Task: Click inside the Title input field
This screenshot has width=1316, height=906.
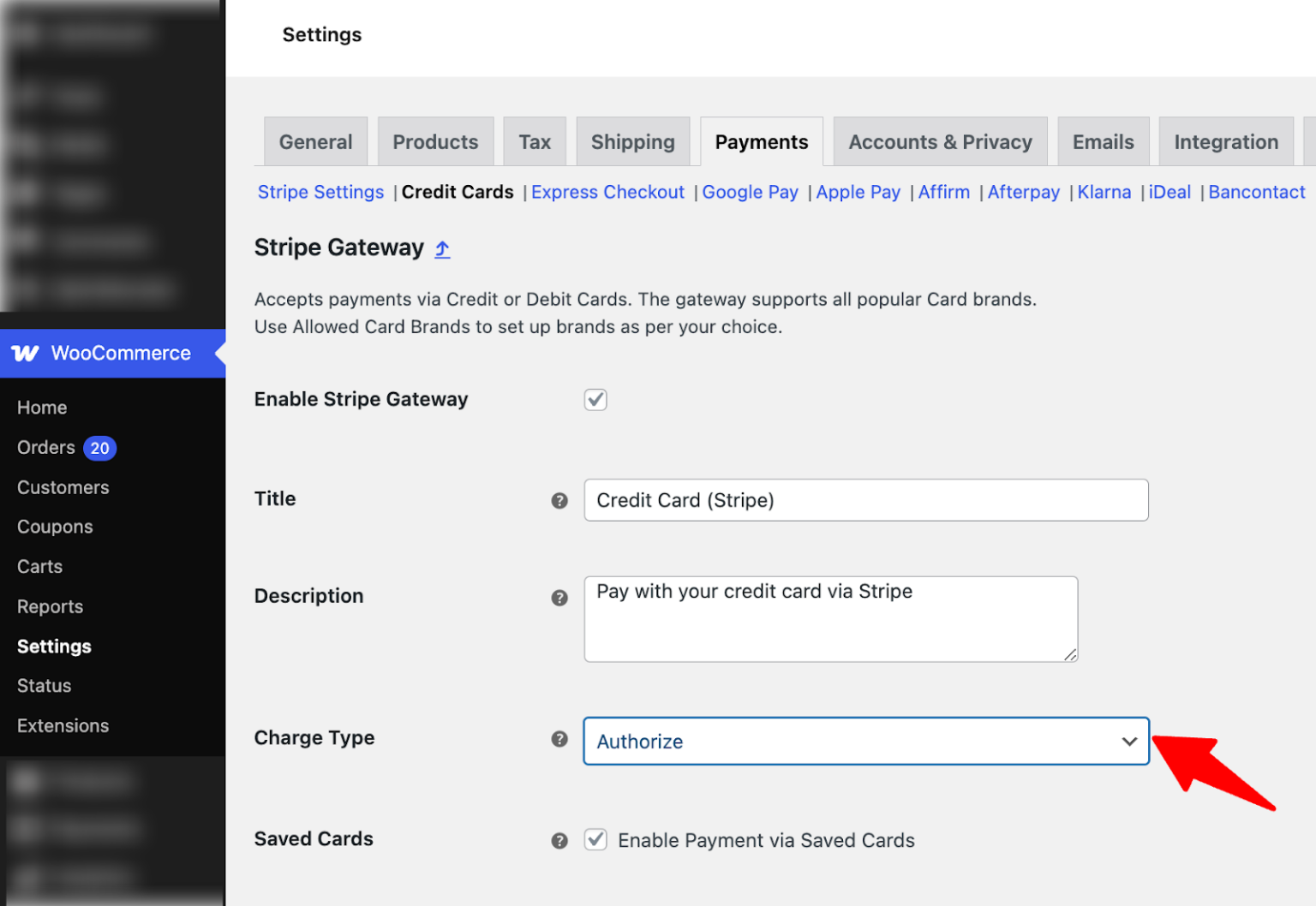Action: 865,500
